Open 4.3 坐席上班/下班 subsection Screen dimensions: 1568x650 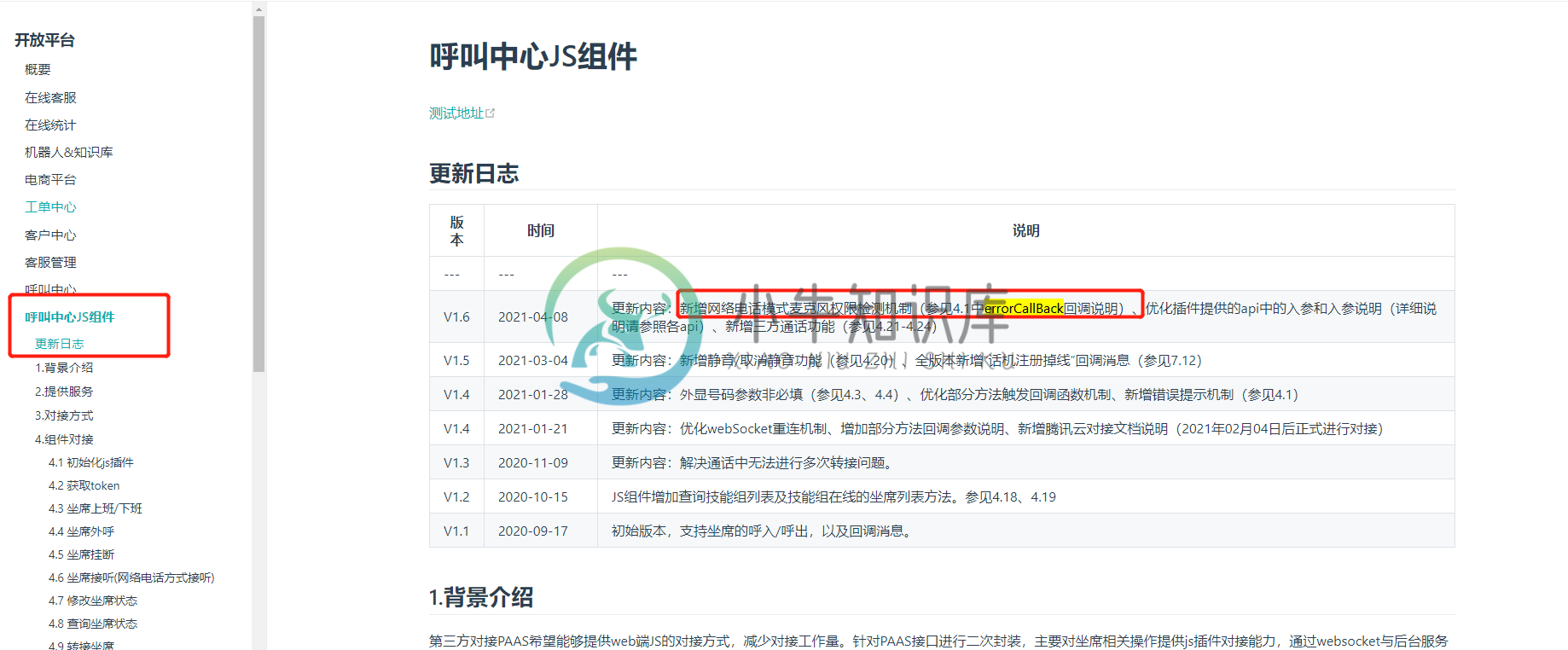95,508
